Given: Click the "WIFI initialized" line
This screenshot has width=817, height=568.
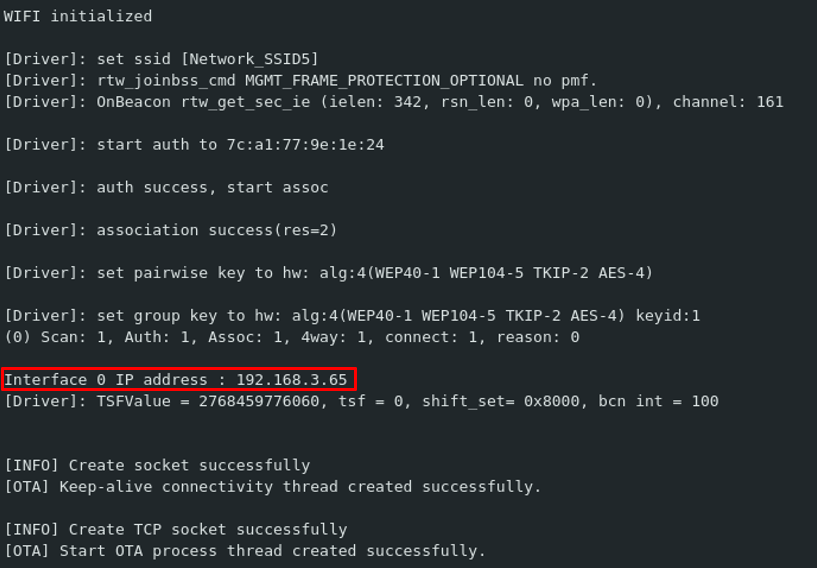Looking at the screenshot, I should pos(78,16).
